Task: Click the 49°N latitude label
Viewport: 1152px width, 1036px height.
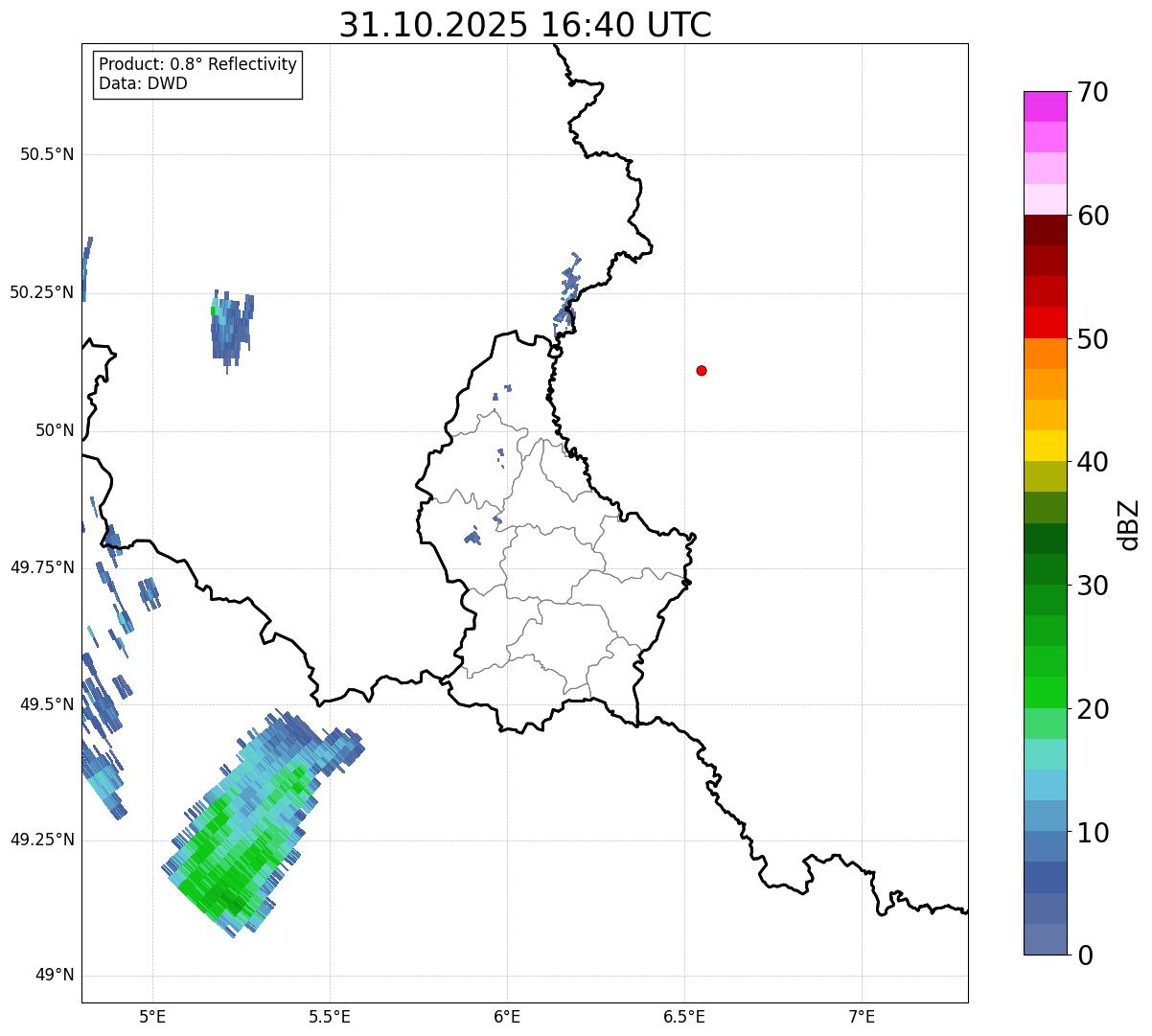Action: [55, 976]
